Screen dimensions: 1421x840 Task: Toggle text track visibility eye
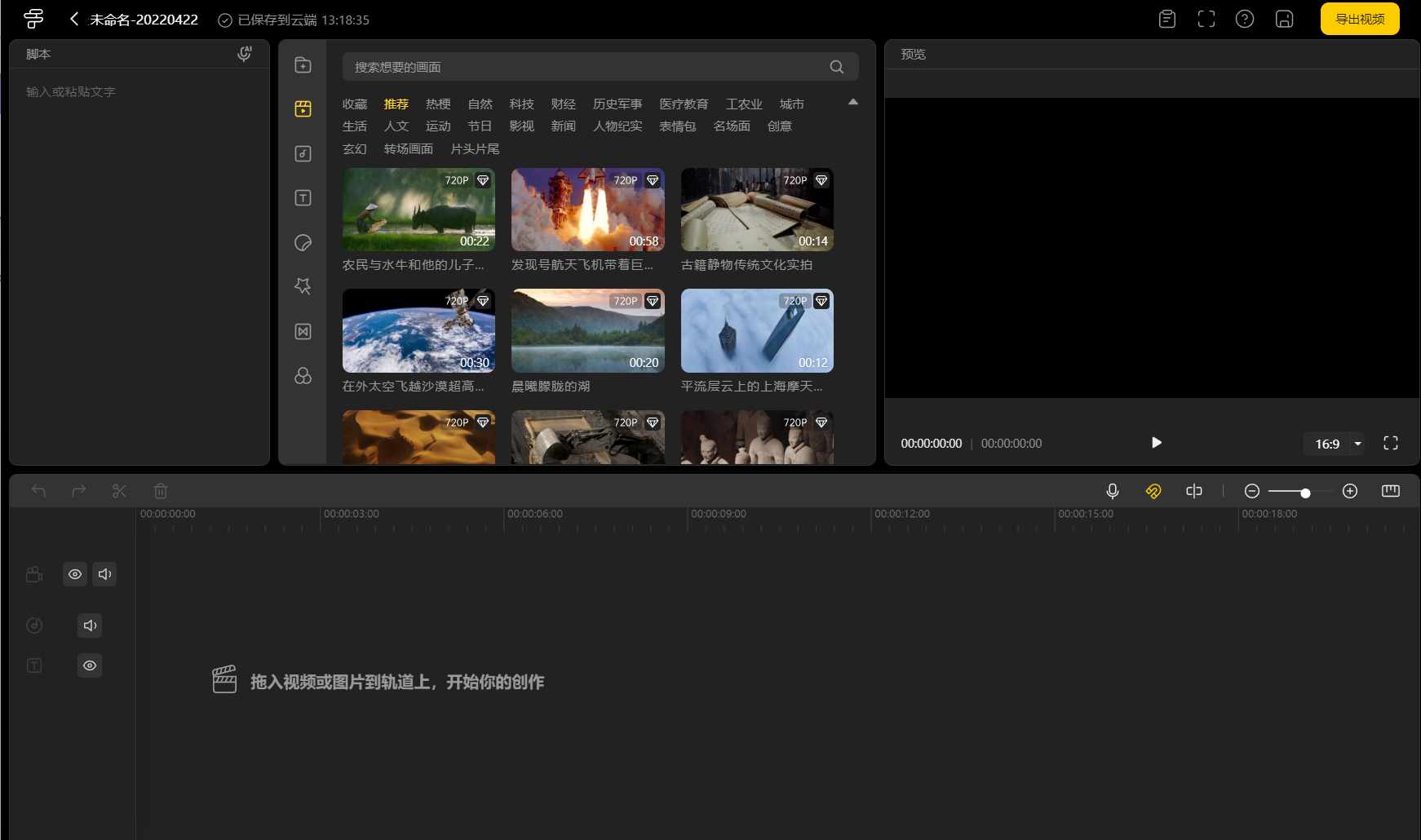[90, 665]
